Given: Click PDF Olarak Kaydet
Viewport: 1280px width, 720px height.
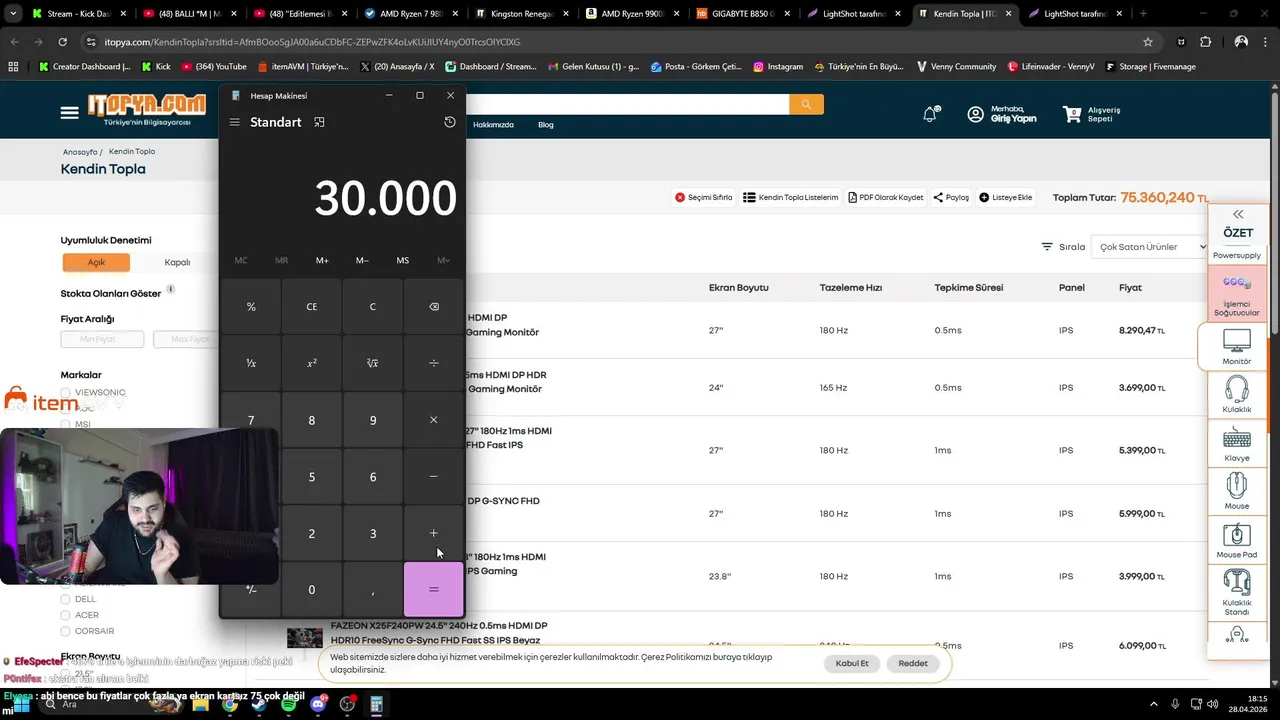Looking at the screenshot, I should tap(886, 197).
